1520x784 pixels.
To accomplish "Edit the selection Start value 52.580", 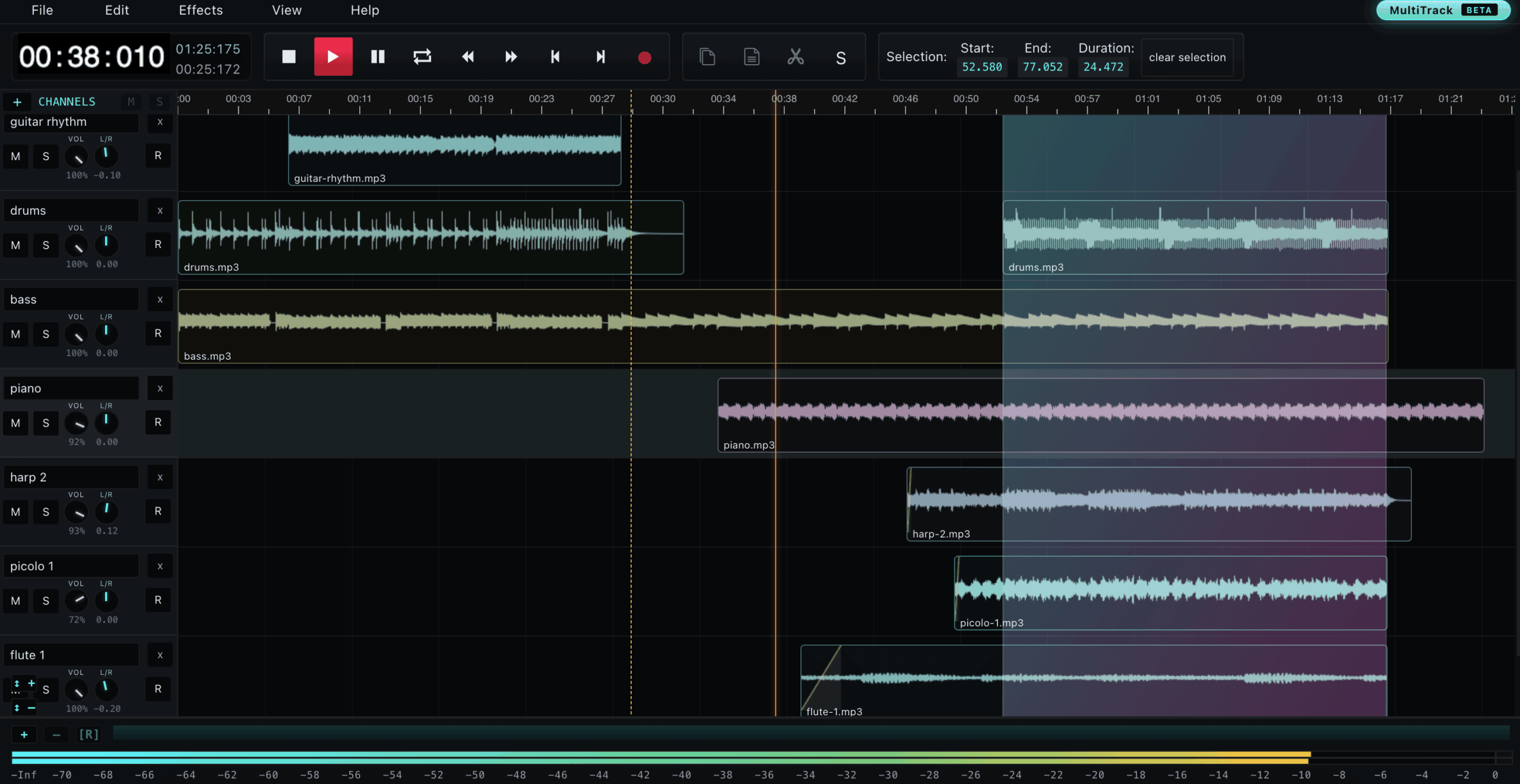I will click(x=982, y=67).
